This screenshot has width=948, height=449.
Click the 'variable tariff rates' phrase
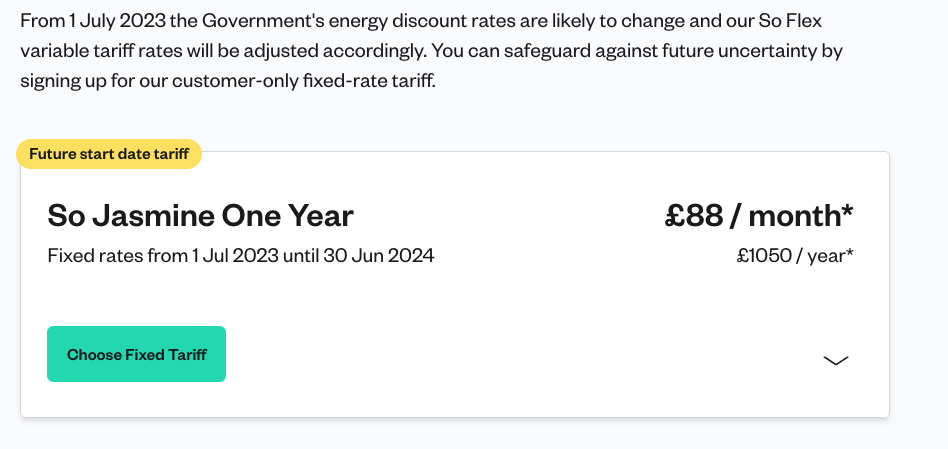[x=102, y=51]
